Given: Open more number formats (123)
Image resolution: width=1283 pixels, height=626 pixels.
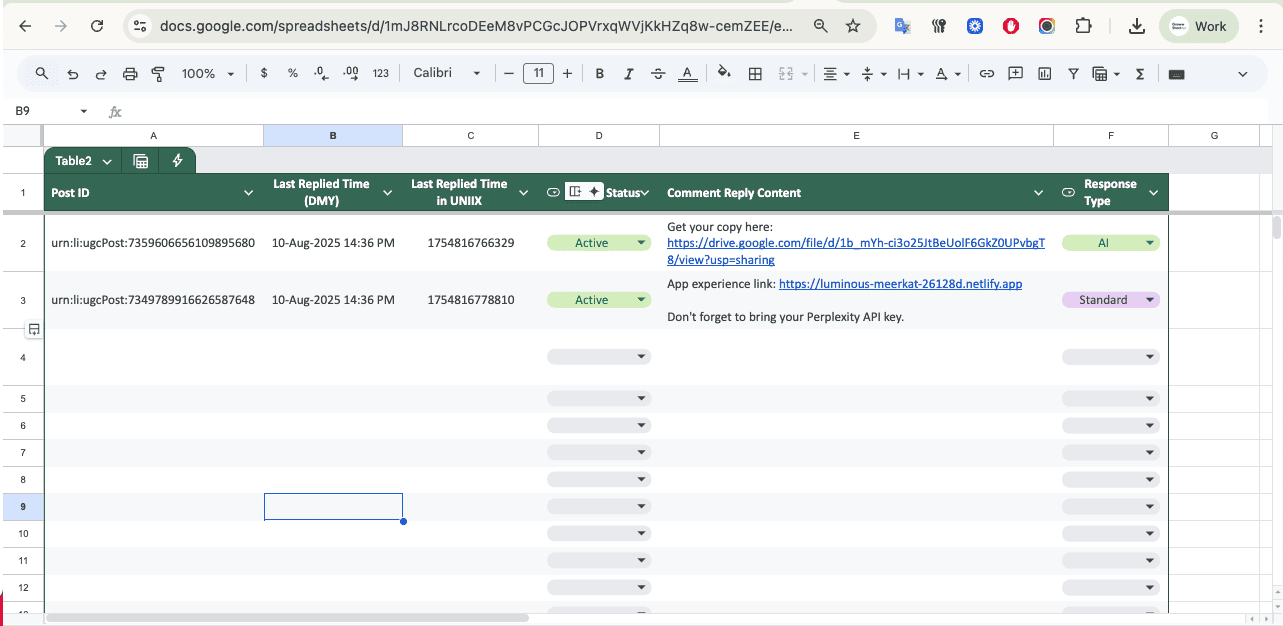Looking at the screenshot, I should pos(381,73).
